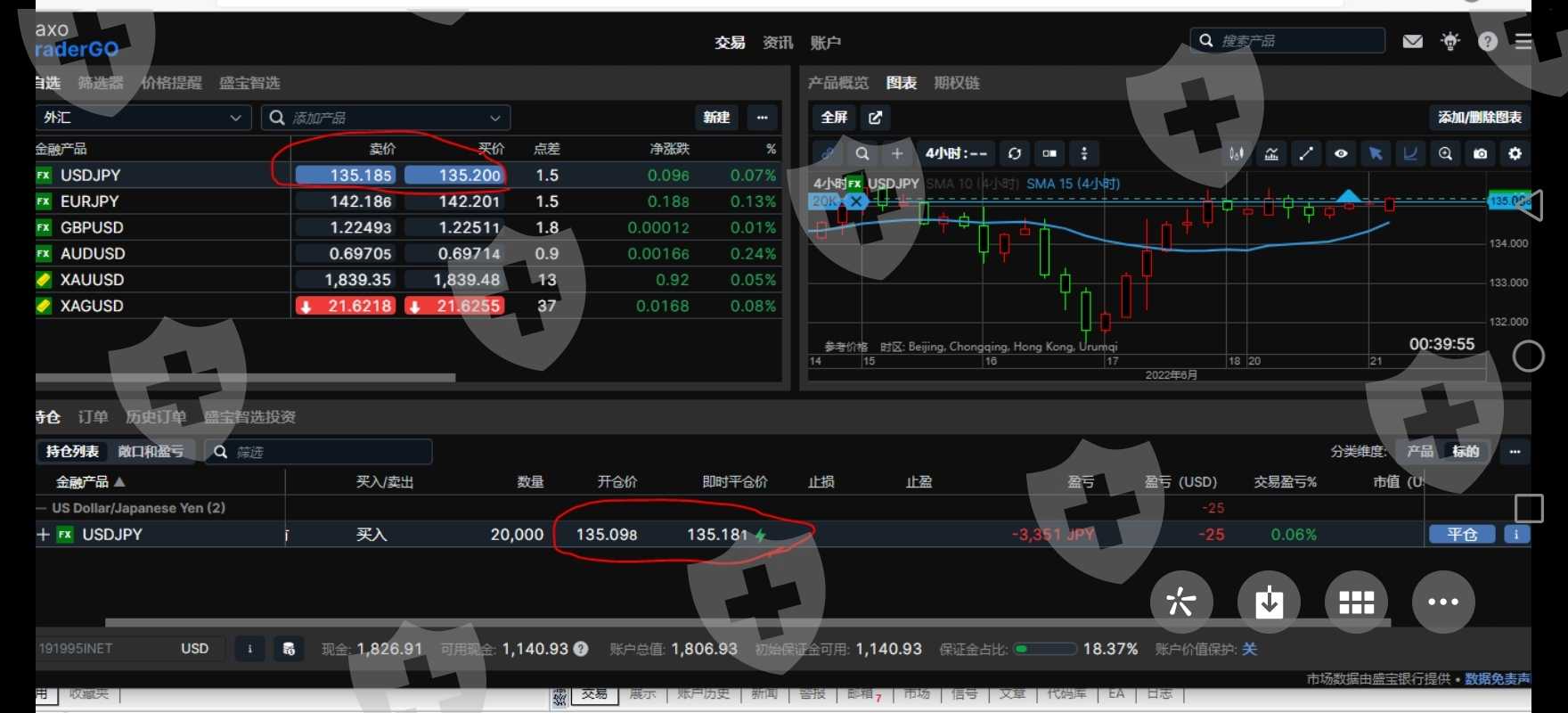1568x713 pixels.
Task: Open the messages envelope icon
Action: tap(1412, 41)
